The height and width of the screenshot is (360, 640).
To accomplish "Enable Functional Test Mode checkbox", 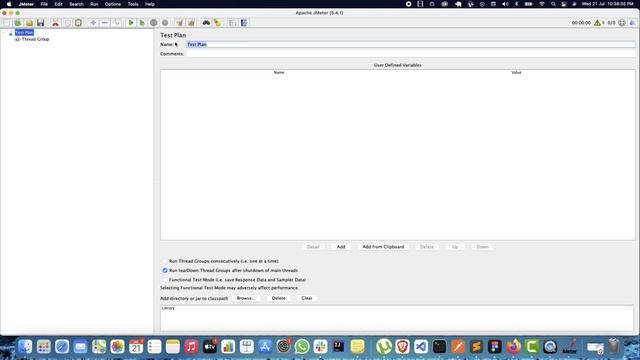I will (165, 280).
